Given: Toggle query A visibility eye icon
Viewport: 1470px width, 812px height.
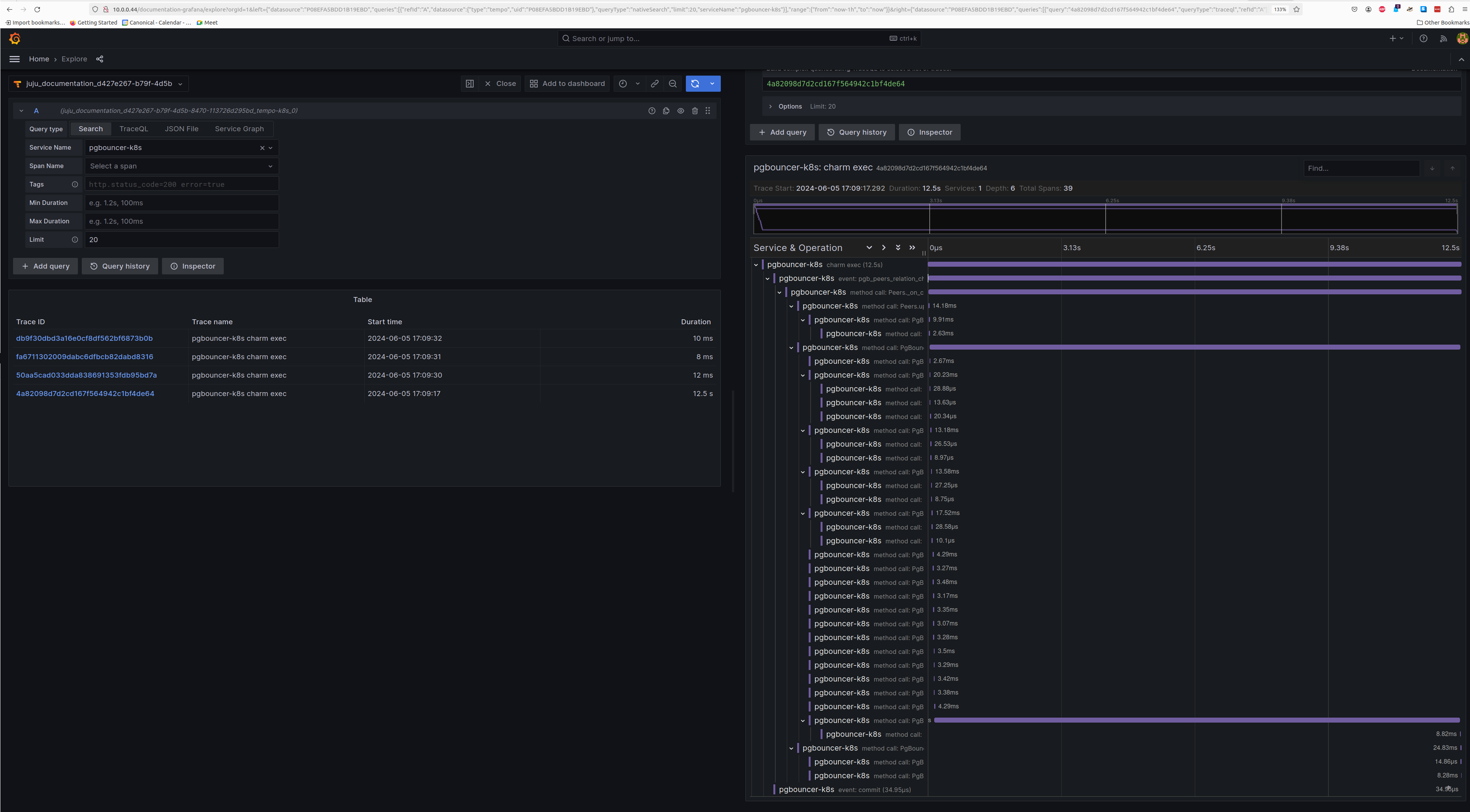Looking at the screenshot, I should tap(680, 111).
